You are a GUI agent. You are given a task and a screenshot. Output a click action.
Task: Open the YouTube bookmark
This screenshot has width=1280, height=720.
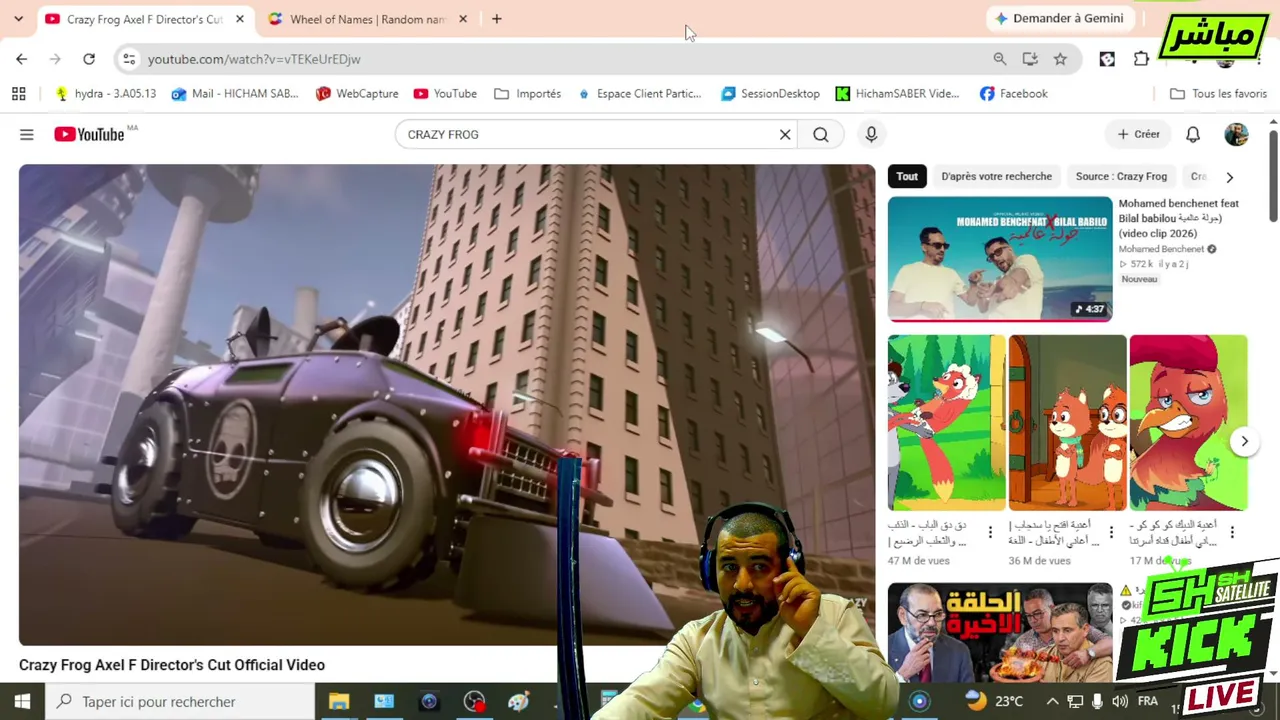coord(445,94)
